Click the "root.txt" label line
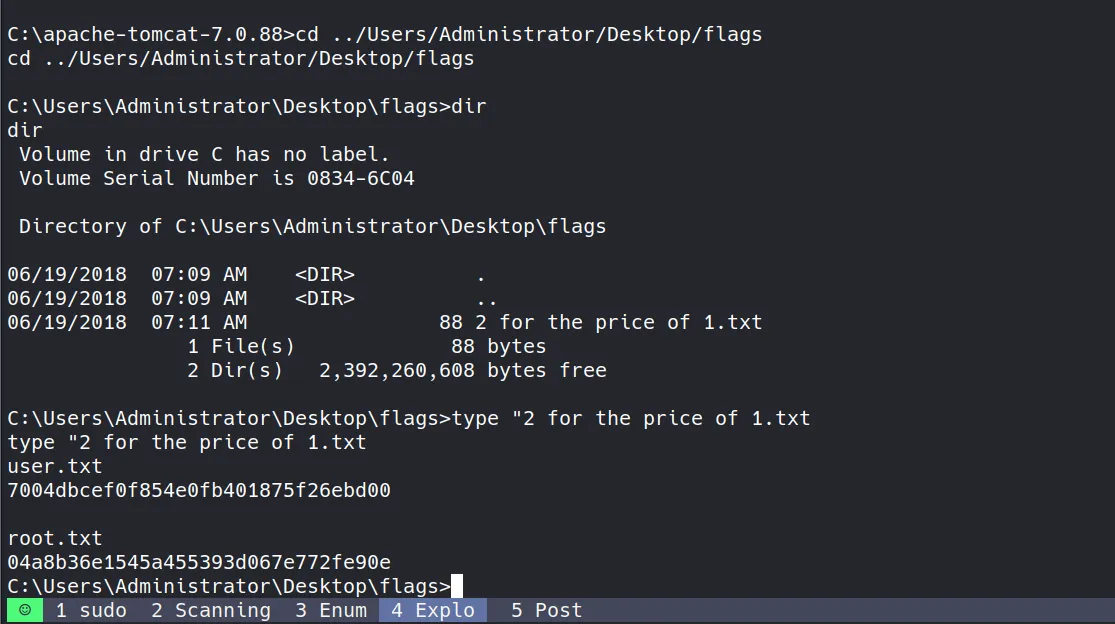The height and width of the screenshot is (624, 1115). [55, 538]
